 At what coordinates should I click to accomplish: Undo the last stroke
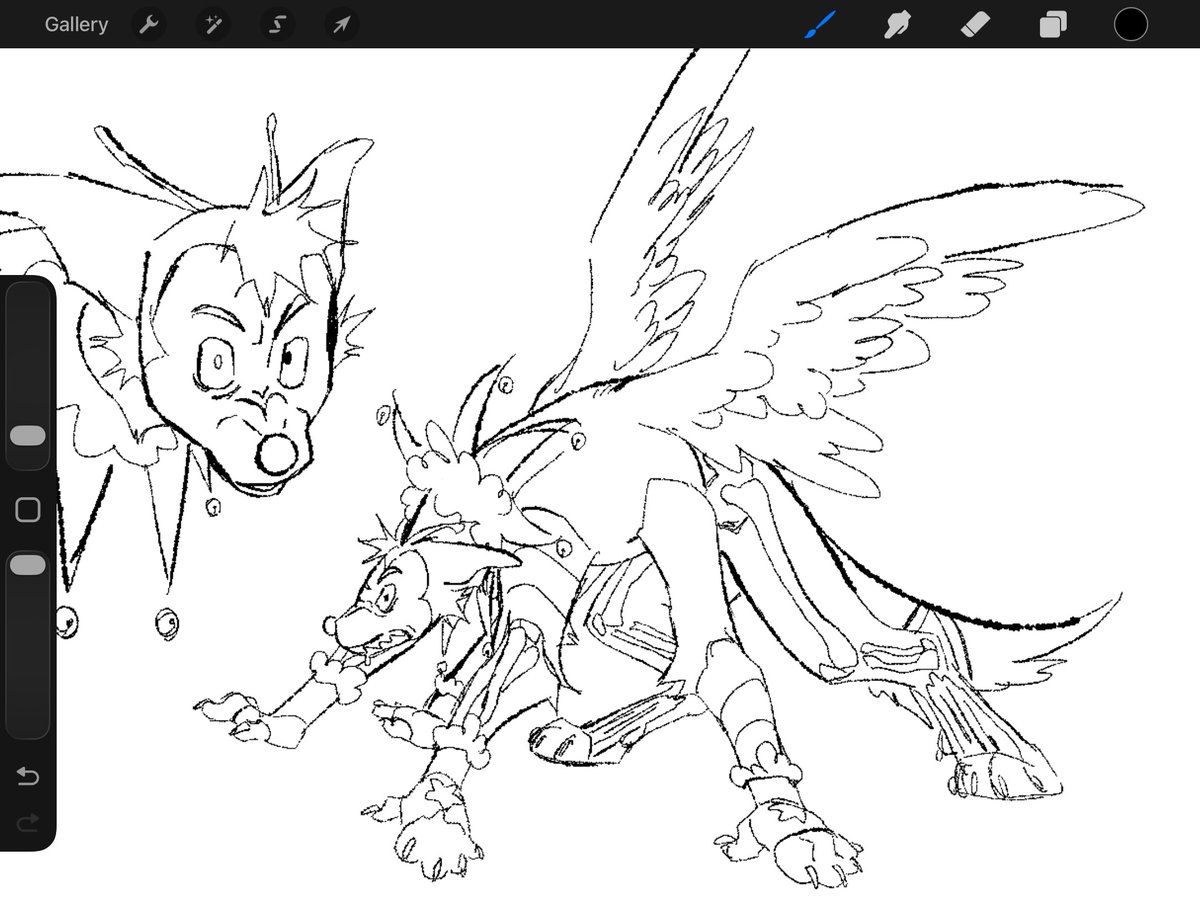(28, 777)
